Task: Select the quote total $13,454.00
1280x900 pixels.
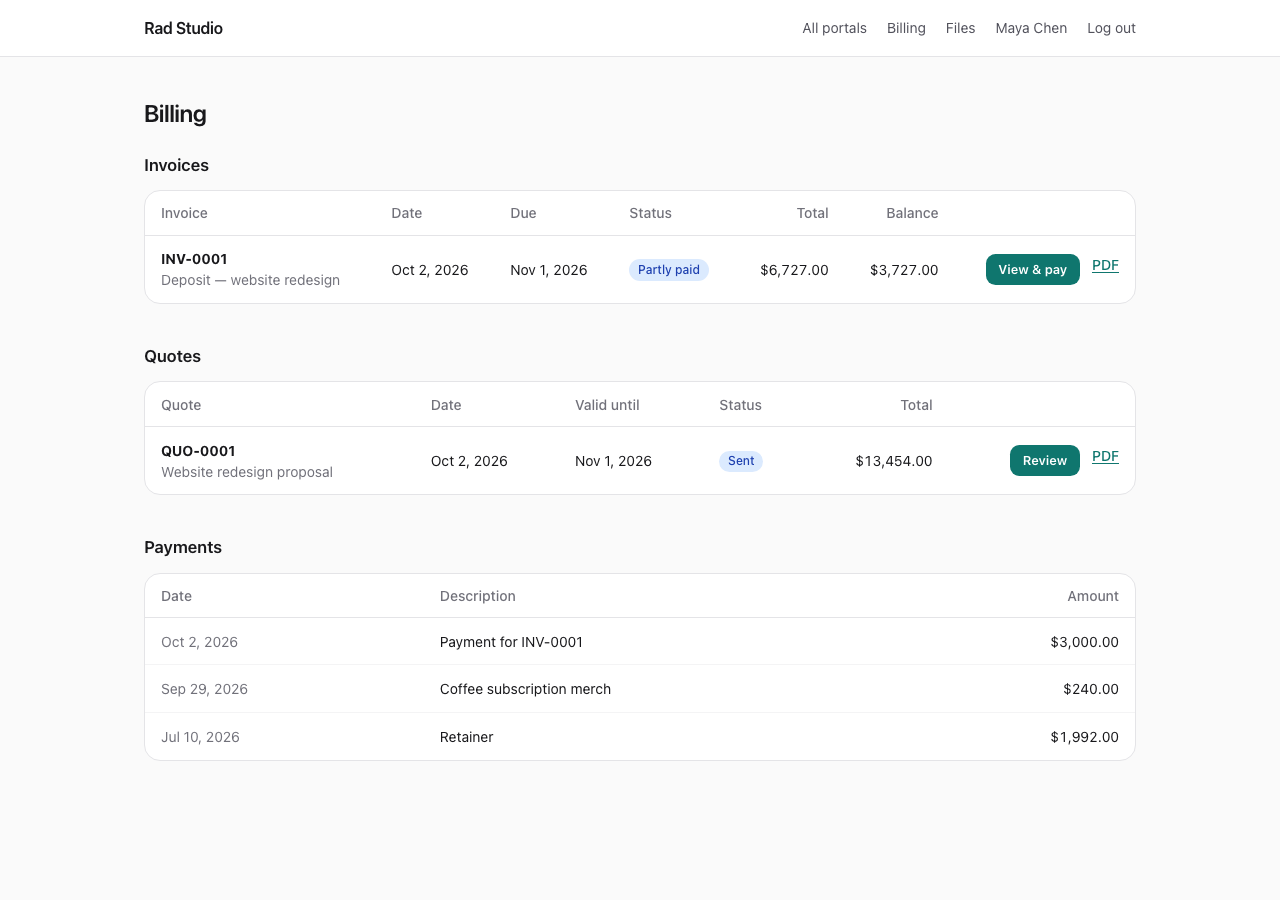Action: tap(894, 461)
